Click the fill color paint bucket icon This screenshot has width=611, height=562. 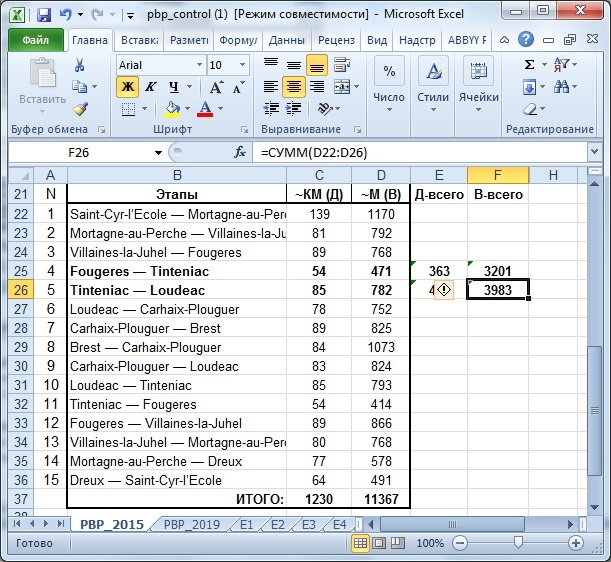(173, 109)
